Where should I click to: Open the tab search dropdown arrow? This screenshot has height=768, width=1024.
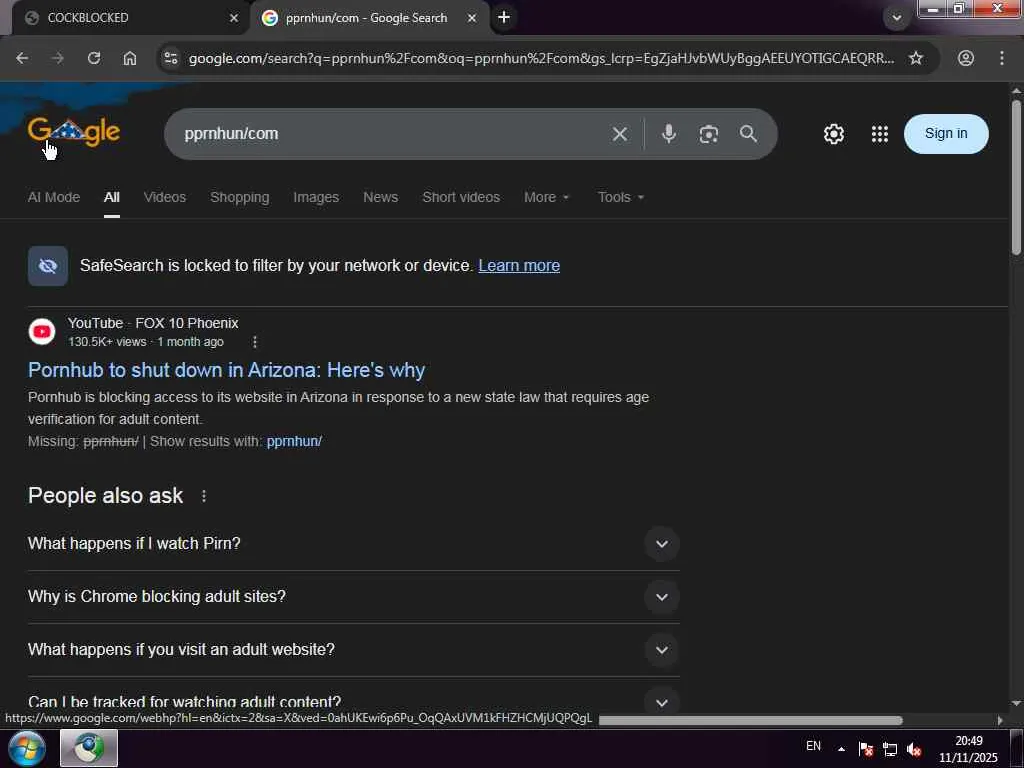click(x=897, y=18)
